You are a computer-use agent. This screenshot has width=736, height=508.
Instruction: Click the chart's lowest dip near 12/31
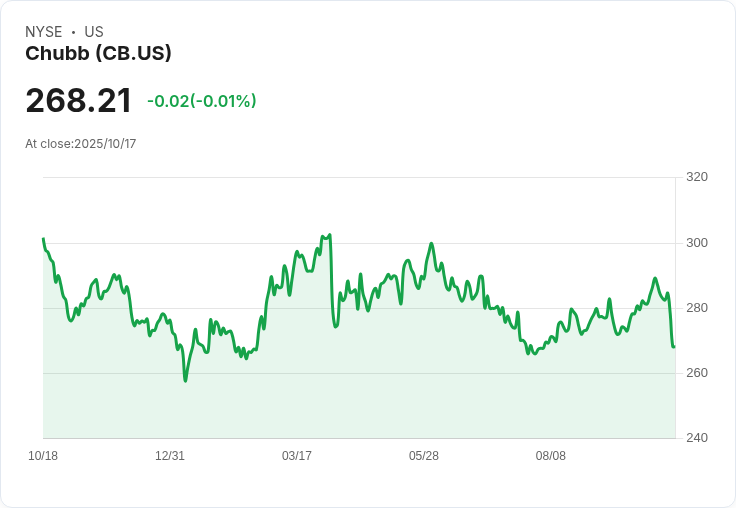[185, 381]
